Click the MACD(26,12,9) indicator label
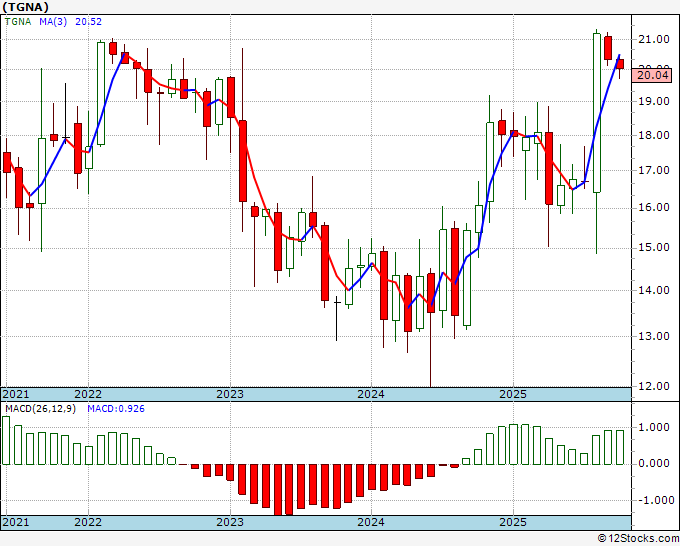680x546 pixels. [x=40, y=409]
